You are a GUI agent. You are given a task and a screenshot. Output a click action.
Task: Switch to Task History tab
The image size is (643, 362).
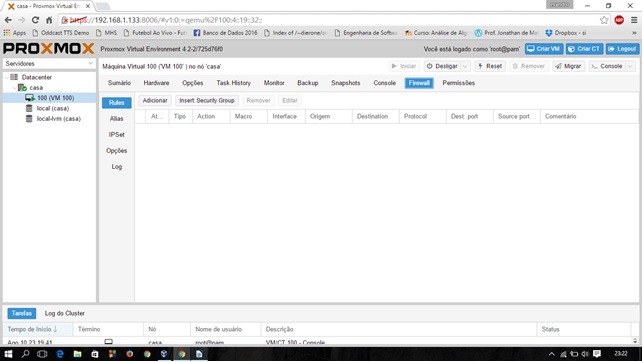pos(233,83)
